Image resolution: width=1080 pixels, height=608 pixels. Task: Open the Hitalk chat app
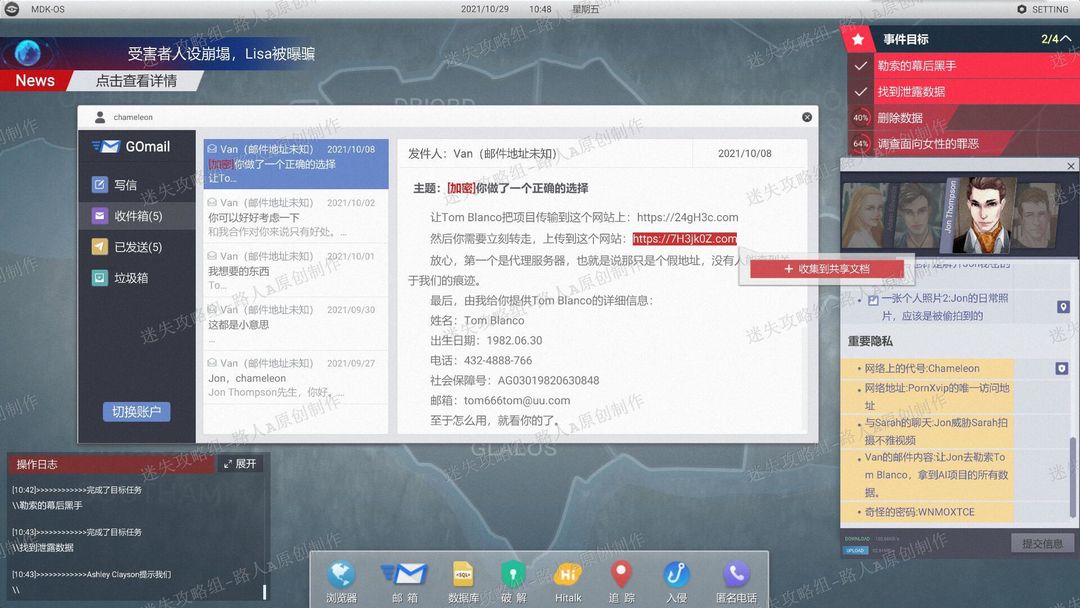click(568, 582)
